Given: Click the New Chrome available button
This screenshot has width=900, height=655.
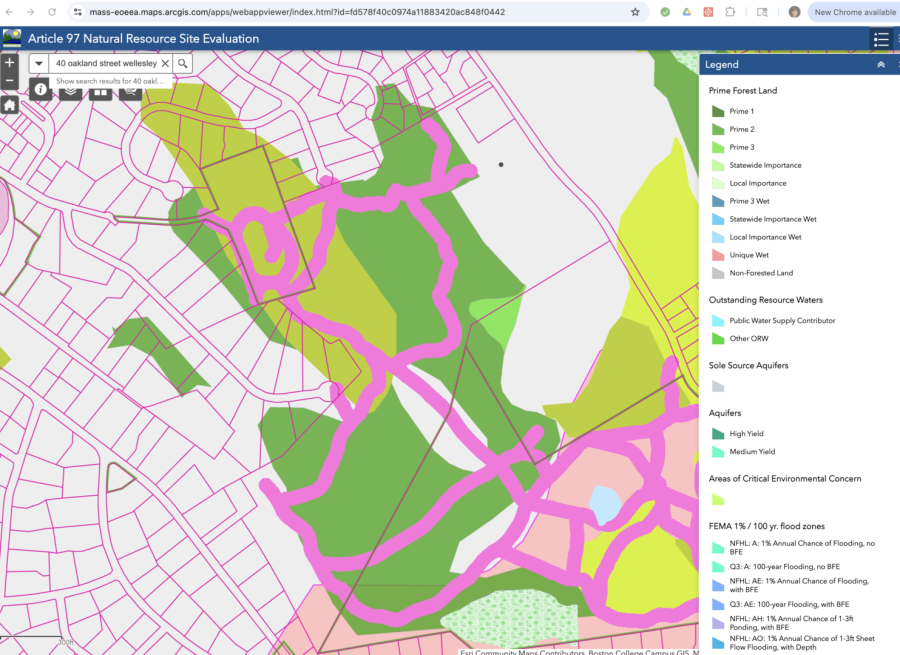Looking at the screenshot, I should pos(854,12).
